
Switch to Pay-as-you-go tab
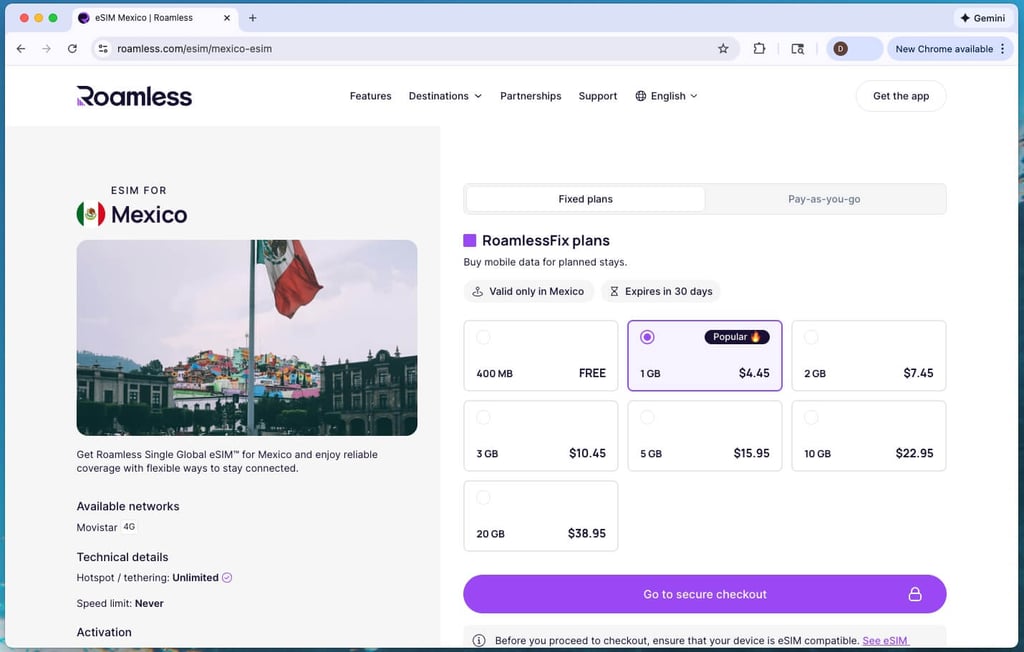(824, 199)
